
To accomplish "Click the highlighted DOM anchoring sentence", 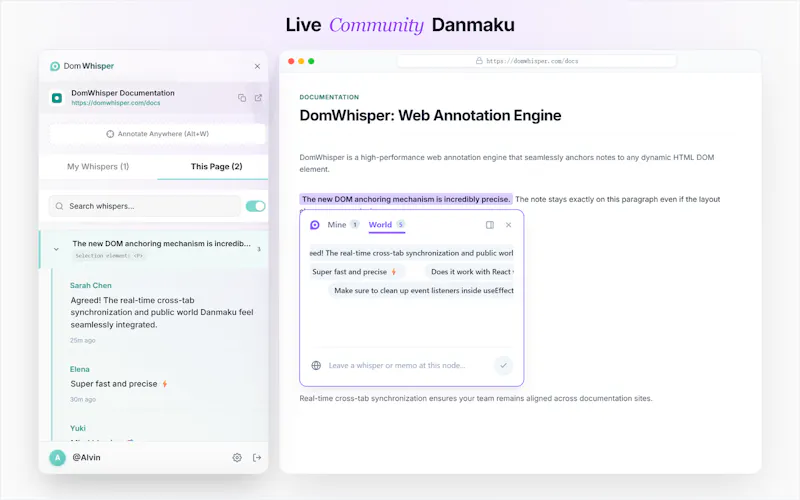I will point(406,199).
